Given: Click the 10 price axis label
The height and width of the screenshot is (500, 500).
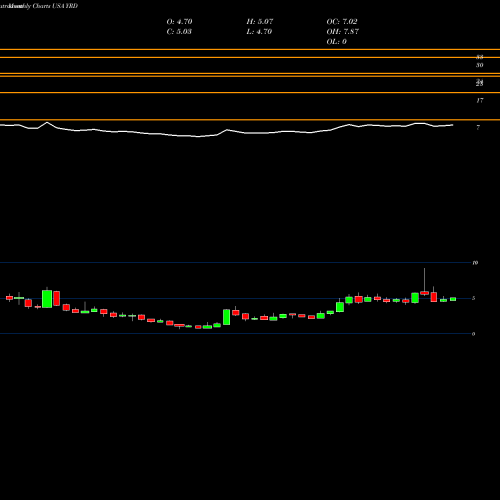Looking at the screenshot, I should point(475,263).
